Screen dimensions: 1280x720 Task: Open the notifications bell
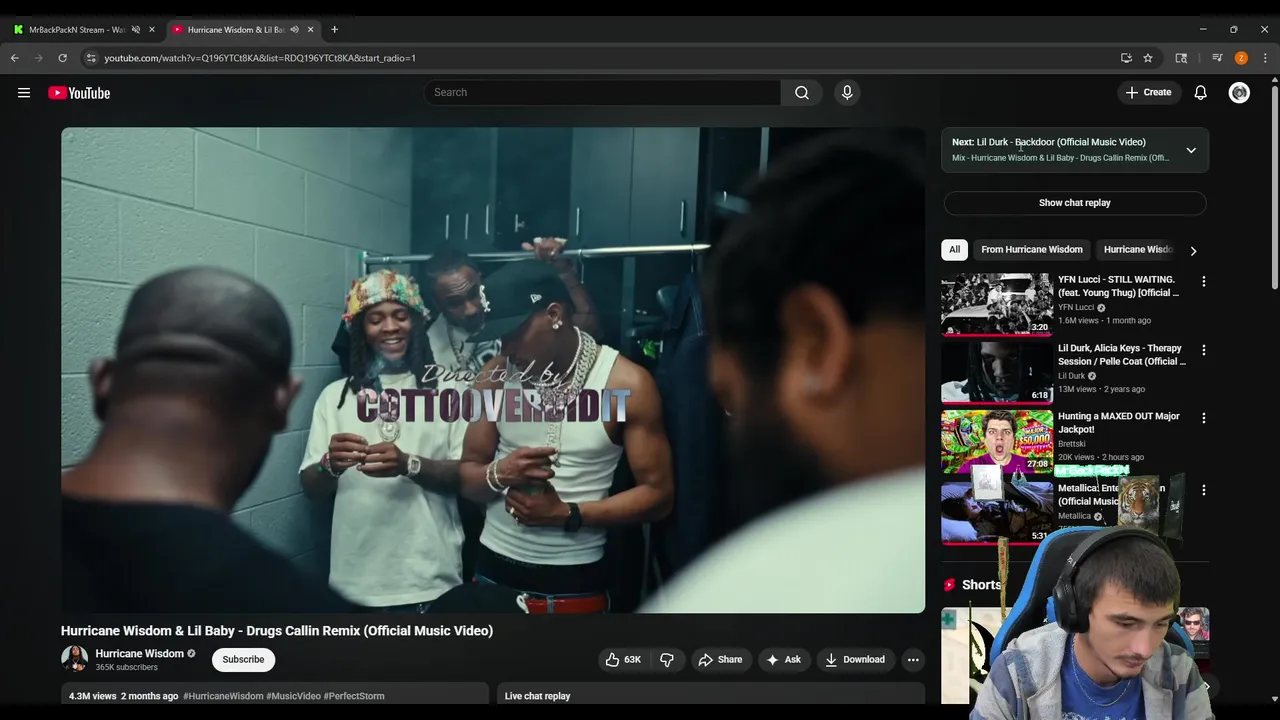pos(1201,93)
